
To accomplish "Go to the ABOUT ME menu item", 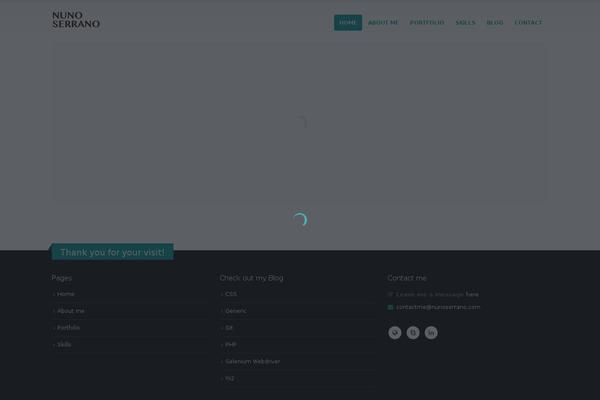I will [x=383, y=23].
